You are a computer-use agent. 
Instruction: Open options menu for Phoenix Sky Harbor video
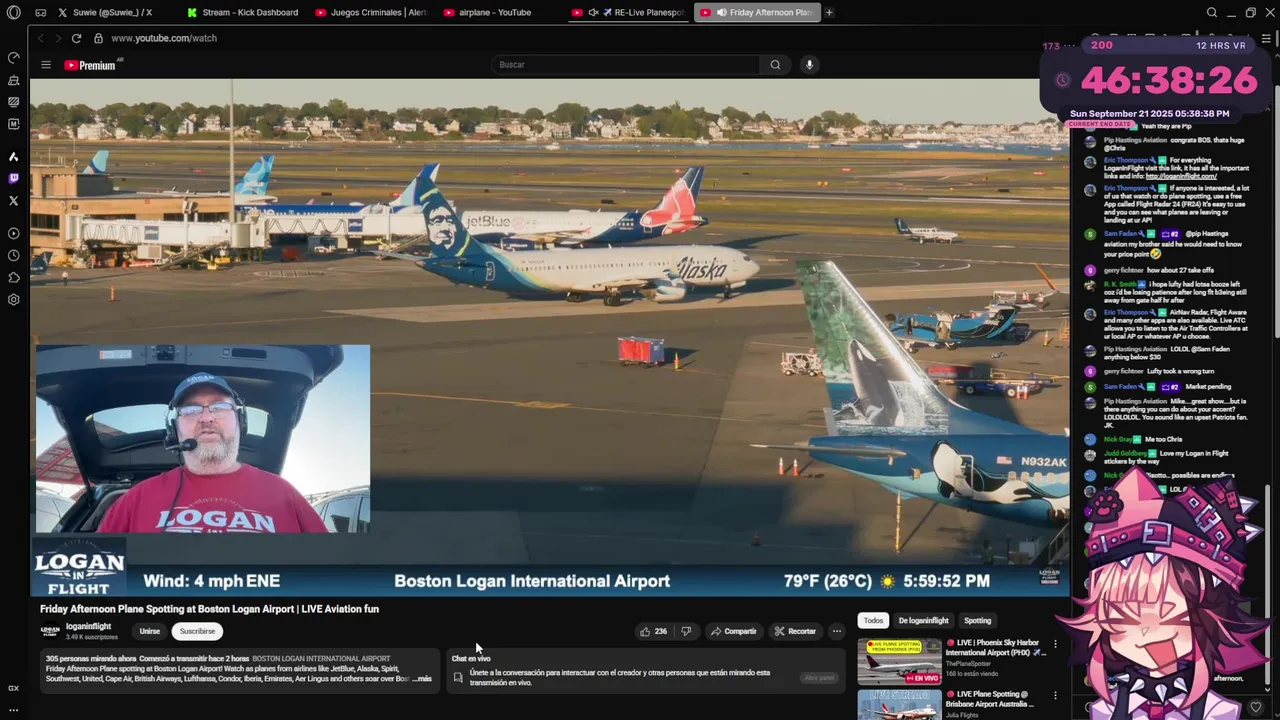[1055, 645]
